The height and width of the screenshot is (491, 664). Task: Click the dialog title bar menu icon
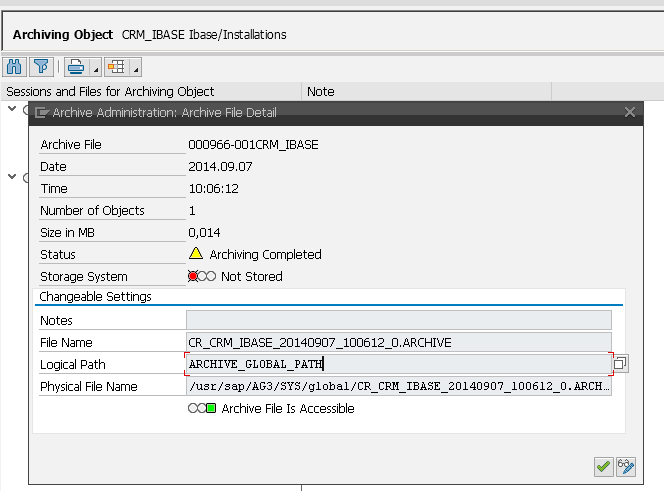(x=42, y=113)
